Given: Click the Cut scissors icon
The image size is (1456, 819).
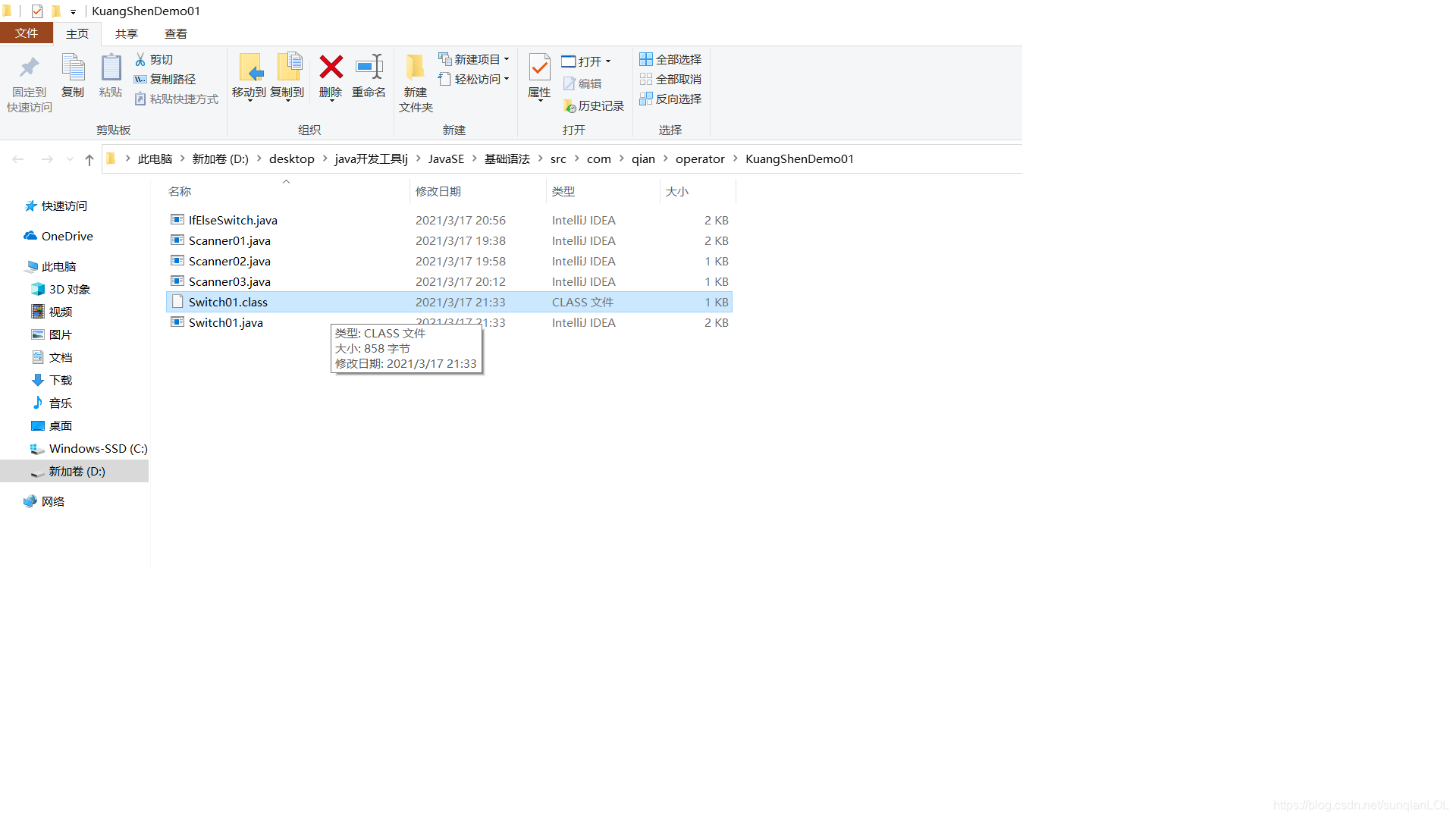Looking at the screenshot, I should (140, 59).
